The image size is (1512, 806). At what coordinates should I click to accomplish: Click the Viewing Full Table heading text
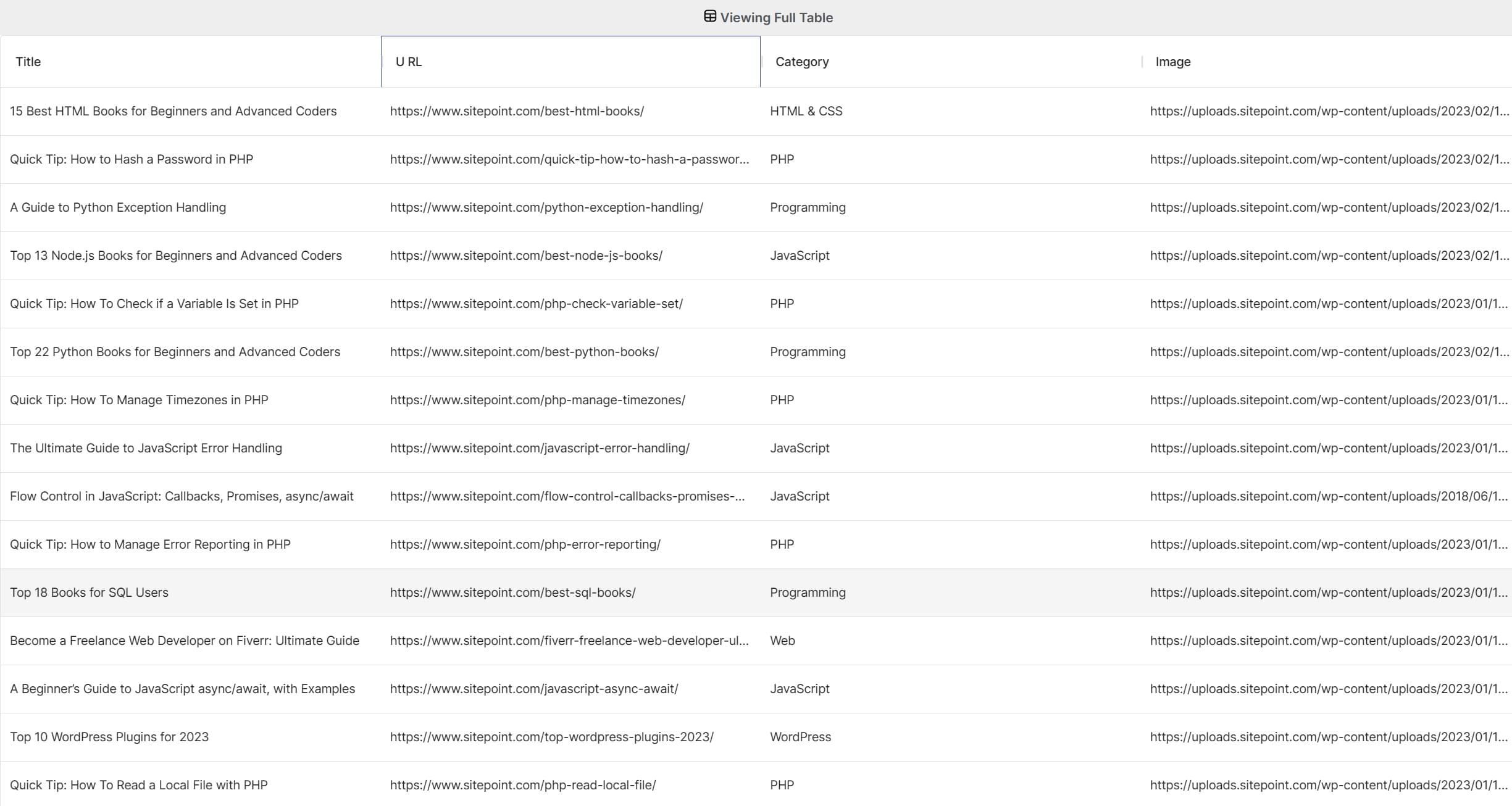[776, 17]
